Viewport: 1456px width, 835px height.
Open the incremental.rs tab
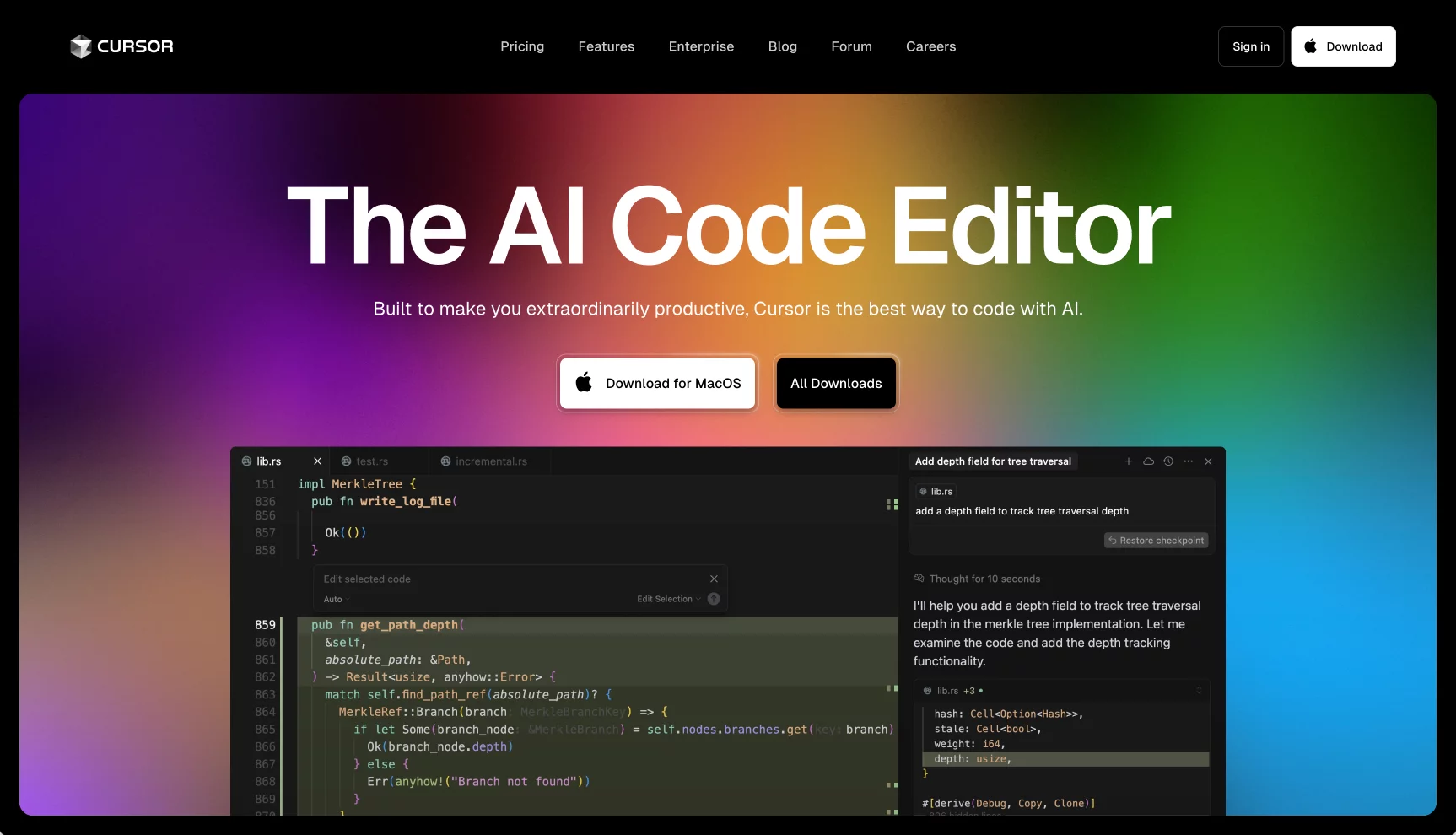[491, 461]
